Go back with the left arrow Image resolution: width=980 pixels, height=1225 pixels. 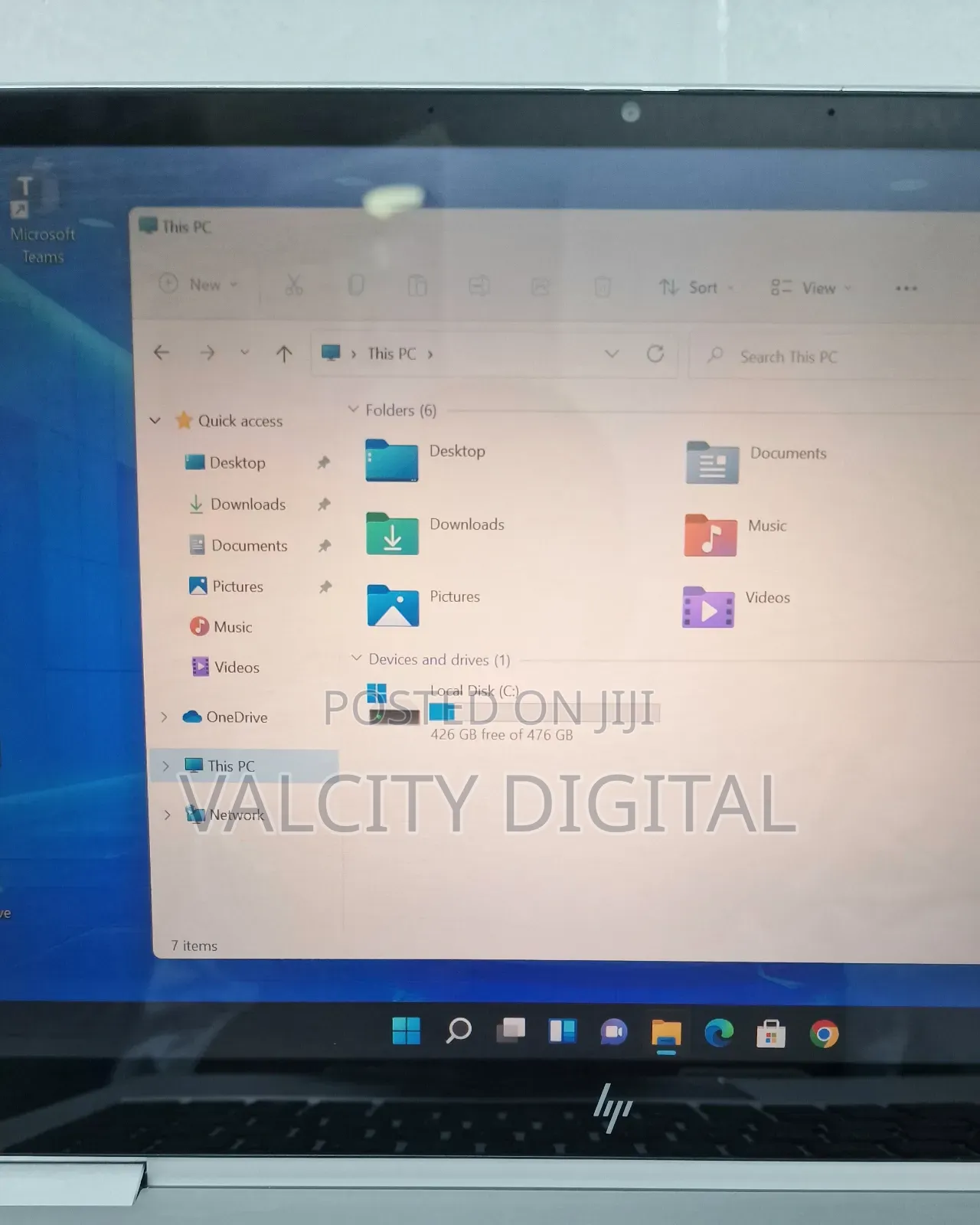[x=162, y=352]
